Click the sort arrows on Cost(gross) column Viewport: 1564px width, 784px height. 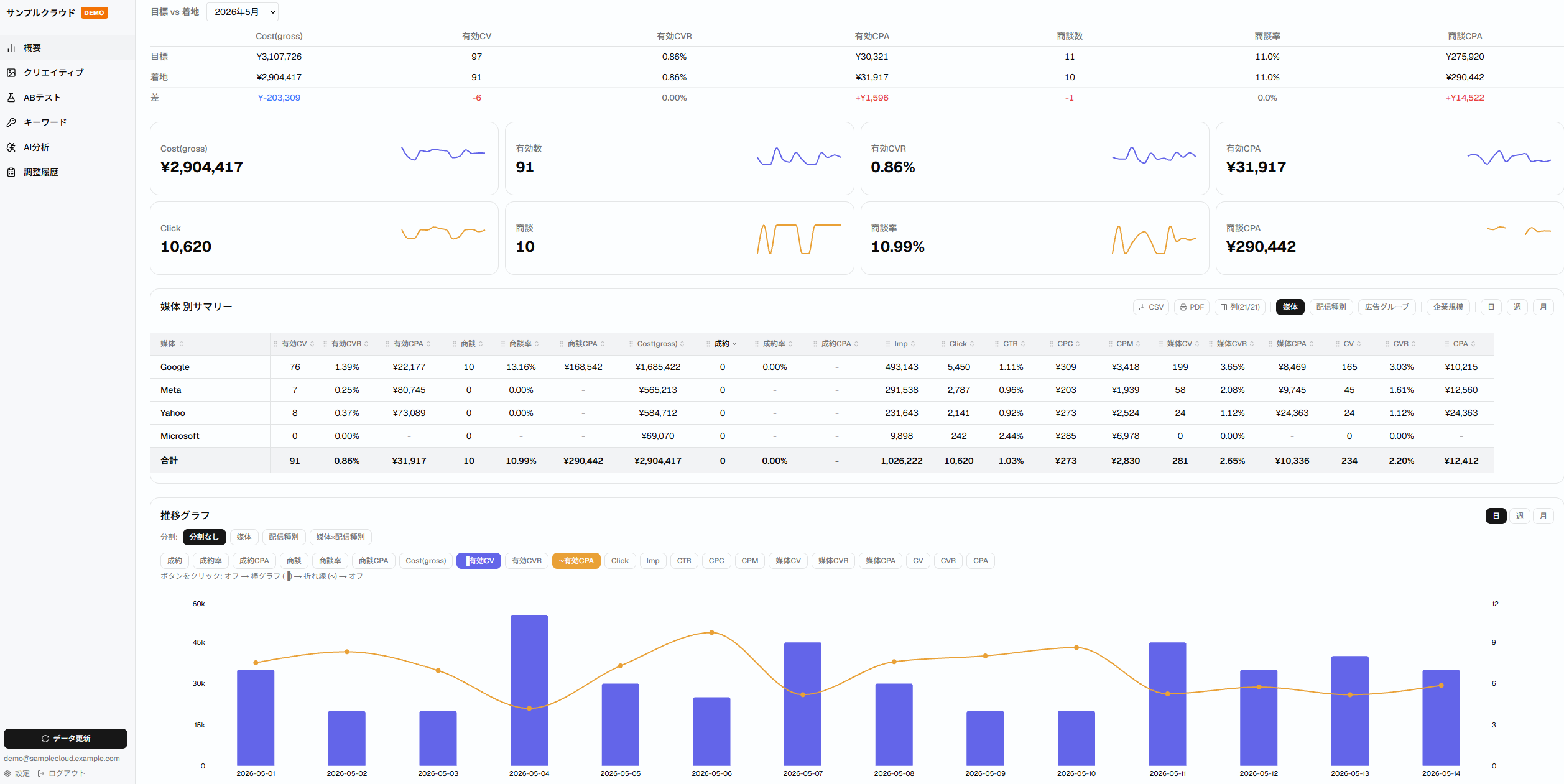(x=682, y=344)
